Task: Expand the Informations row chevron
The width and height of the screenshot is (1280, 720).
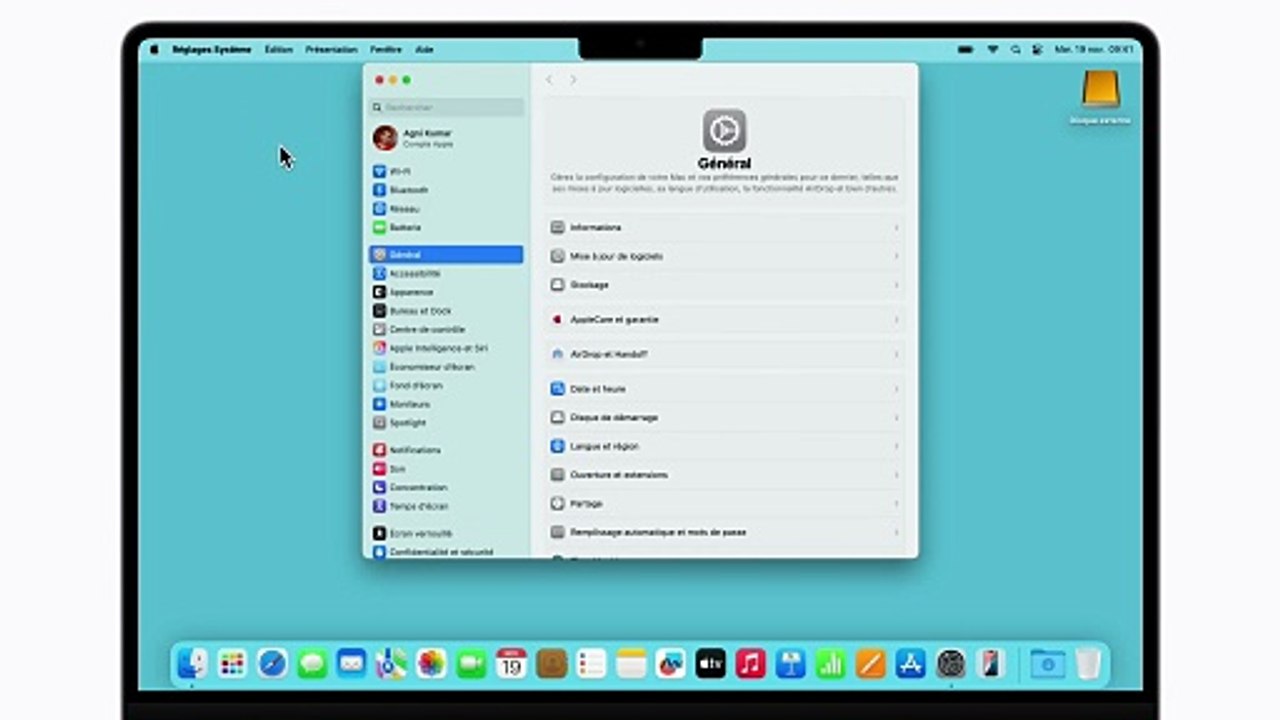Action: click(896, 228)
